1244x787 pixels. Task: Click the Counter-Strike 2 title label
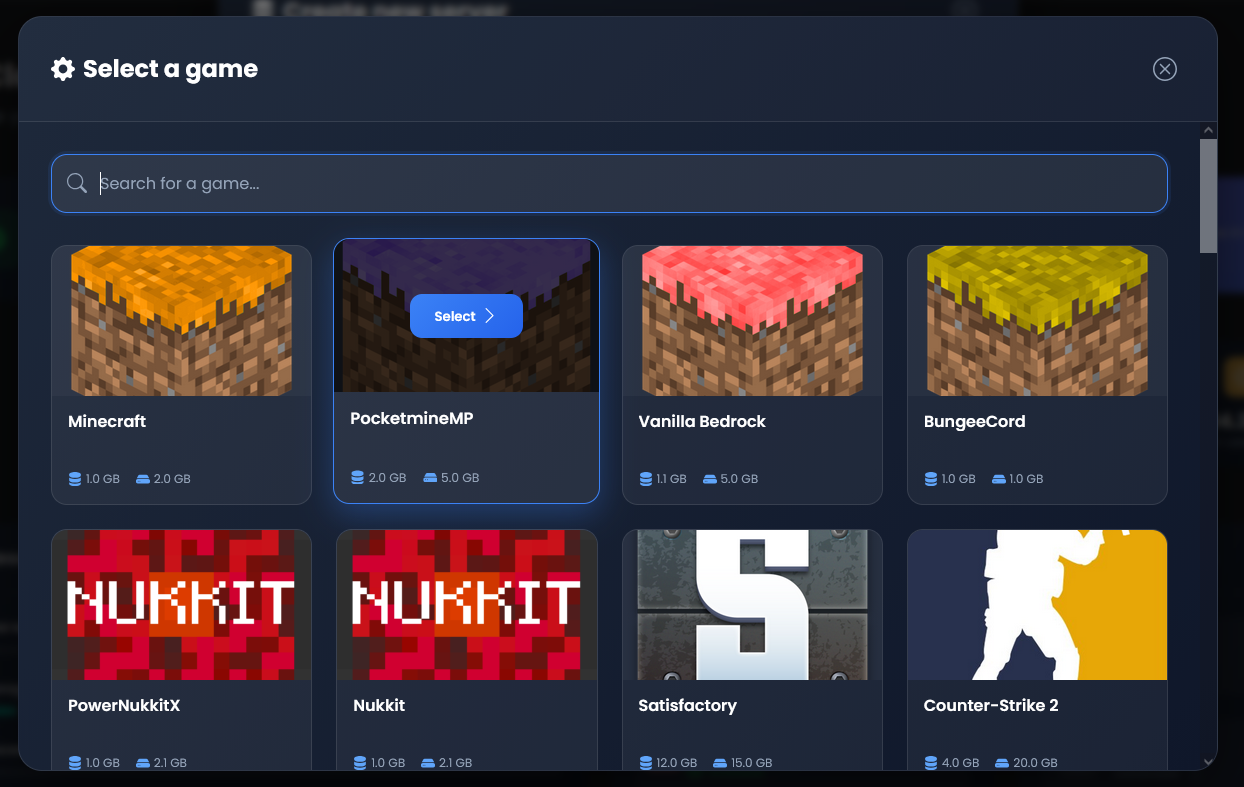[990, 705]
